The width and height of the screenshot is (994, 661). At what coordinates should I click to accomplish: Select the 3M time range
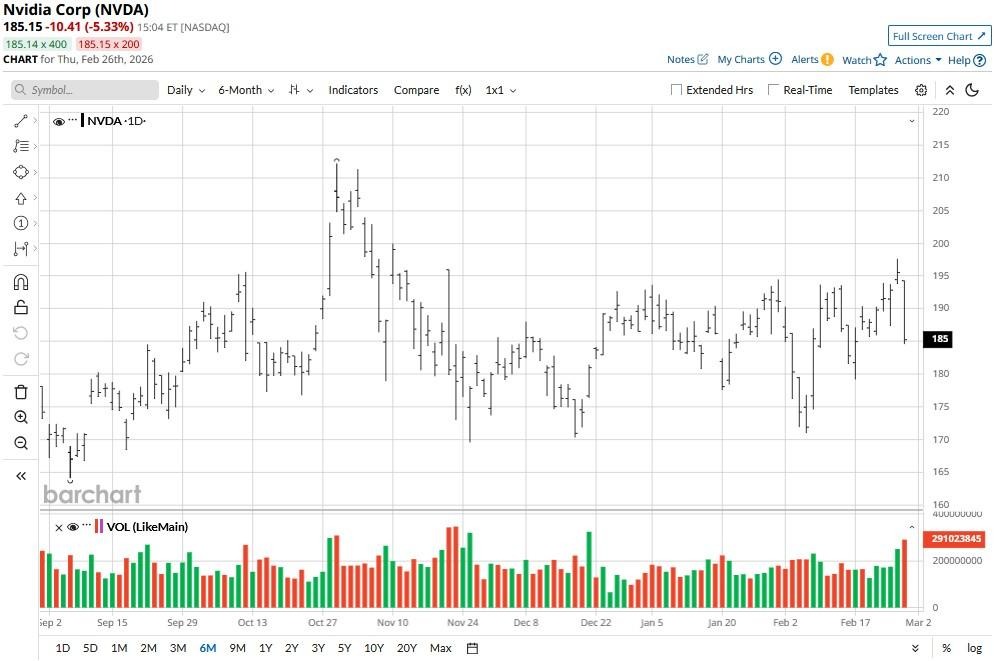click(x=178, y=648)
